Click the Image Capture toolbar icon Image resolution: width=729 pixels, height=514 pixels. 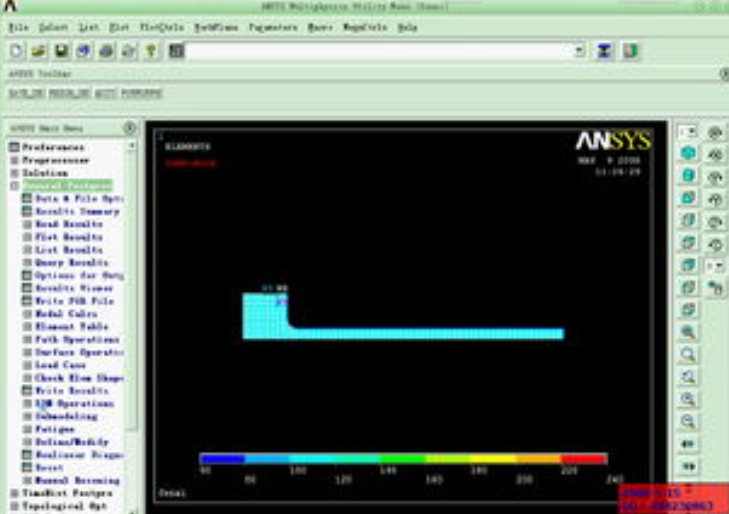click(106, 51)
